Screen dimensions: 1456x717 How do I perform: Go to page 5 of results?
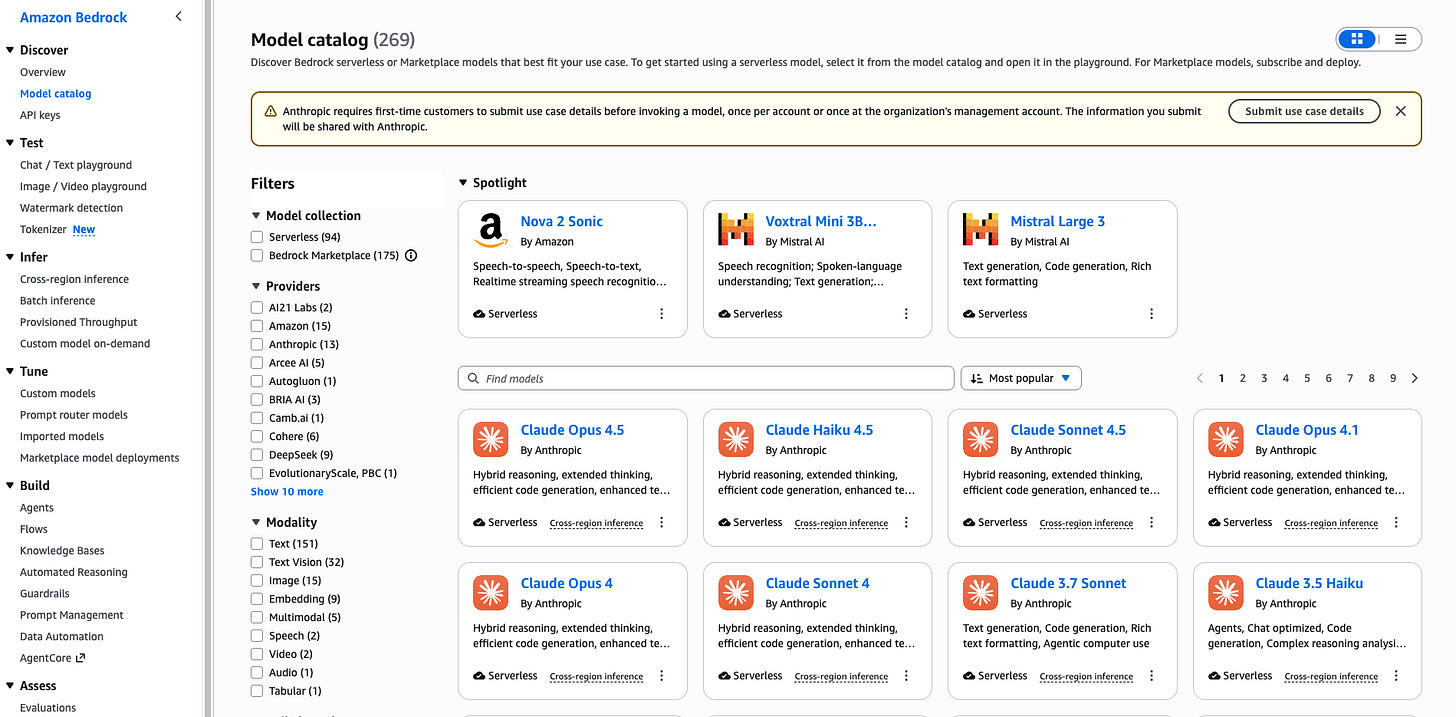click(x=1307, y=379)
